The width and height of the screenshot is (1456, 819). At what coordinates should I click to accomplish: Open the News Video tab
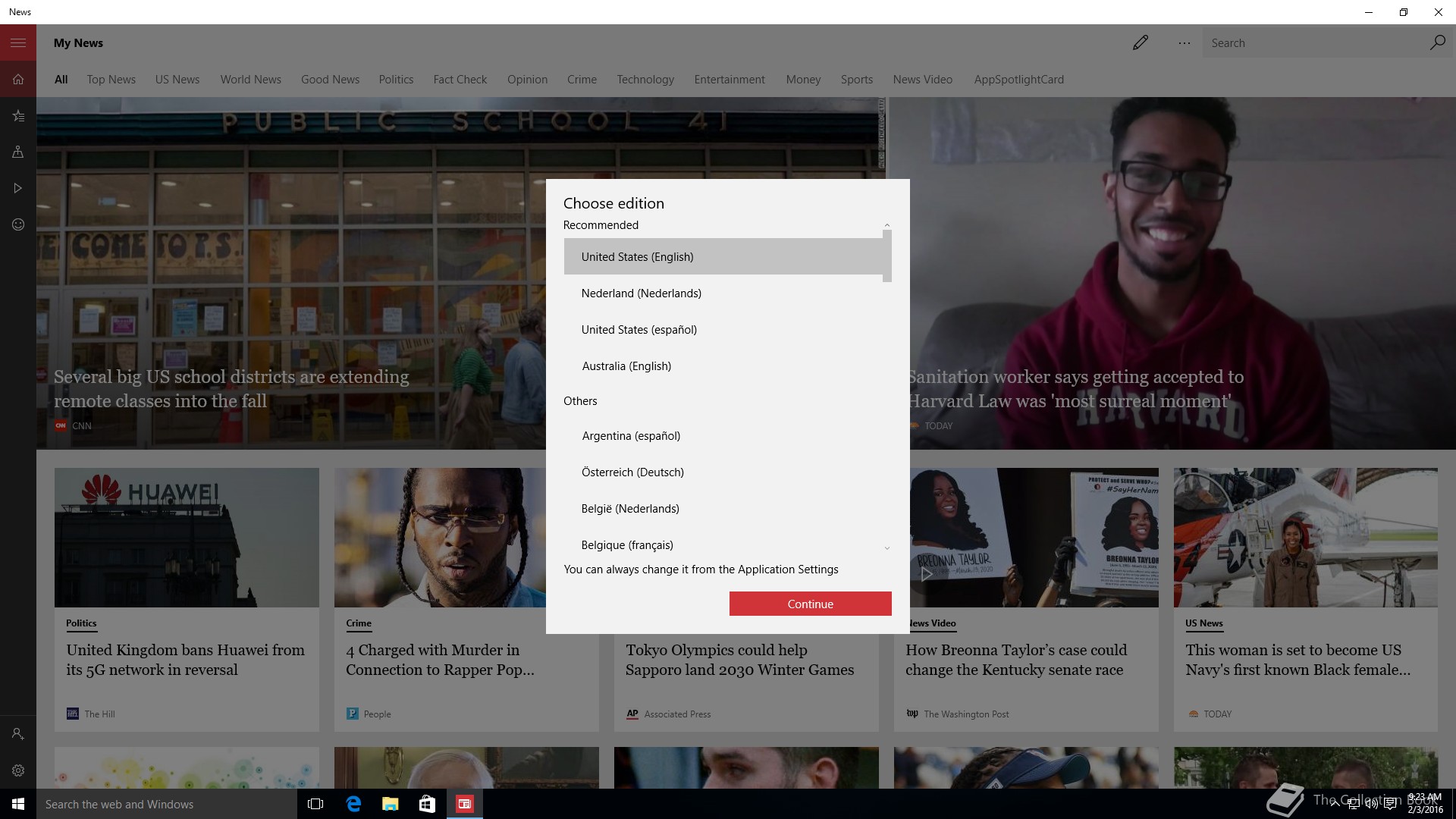[923, 80]
